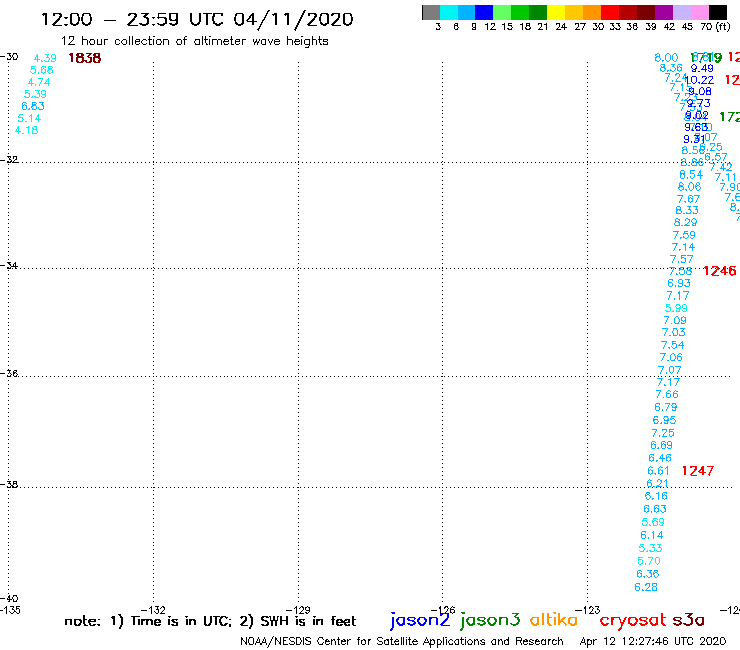Click the orange swatch in the legend bar
The height and width of the screenshot is (650, 740).
point(592,13)
